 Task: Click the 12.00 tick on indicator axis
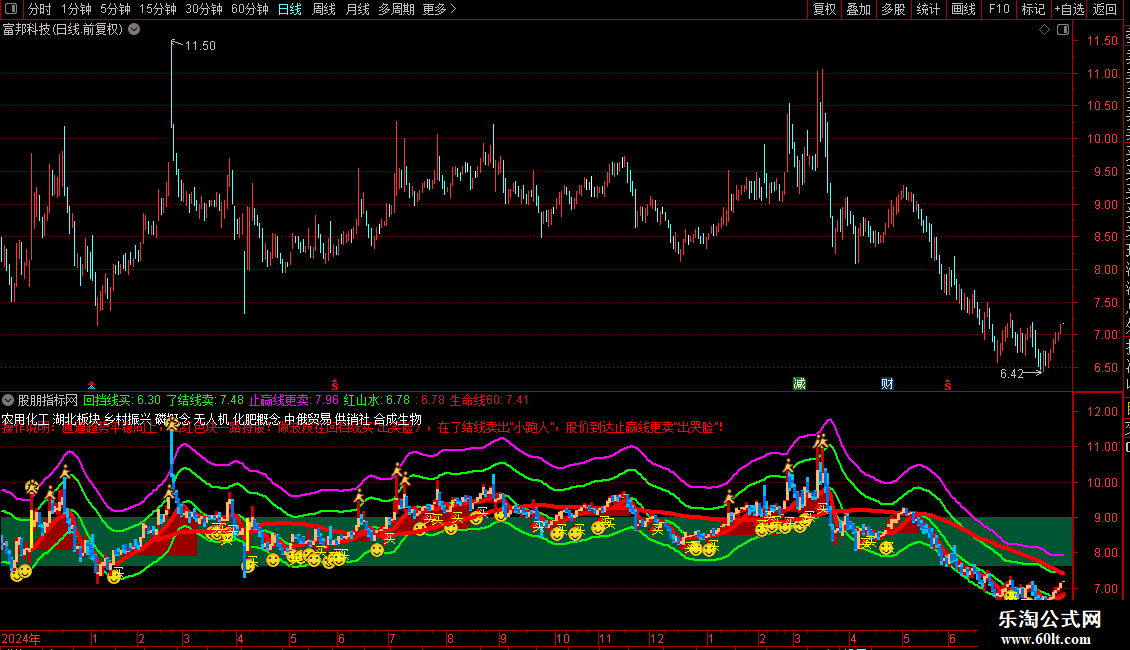click(1103, 411)
